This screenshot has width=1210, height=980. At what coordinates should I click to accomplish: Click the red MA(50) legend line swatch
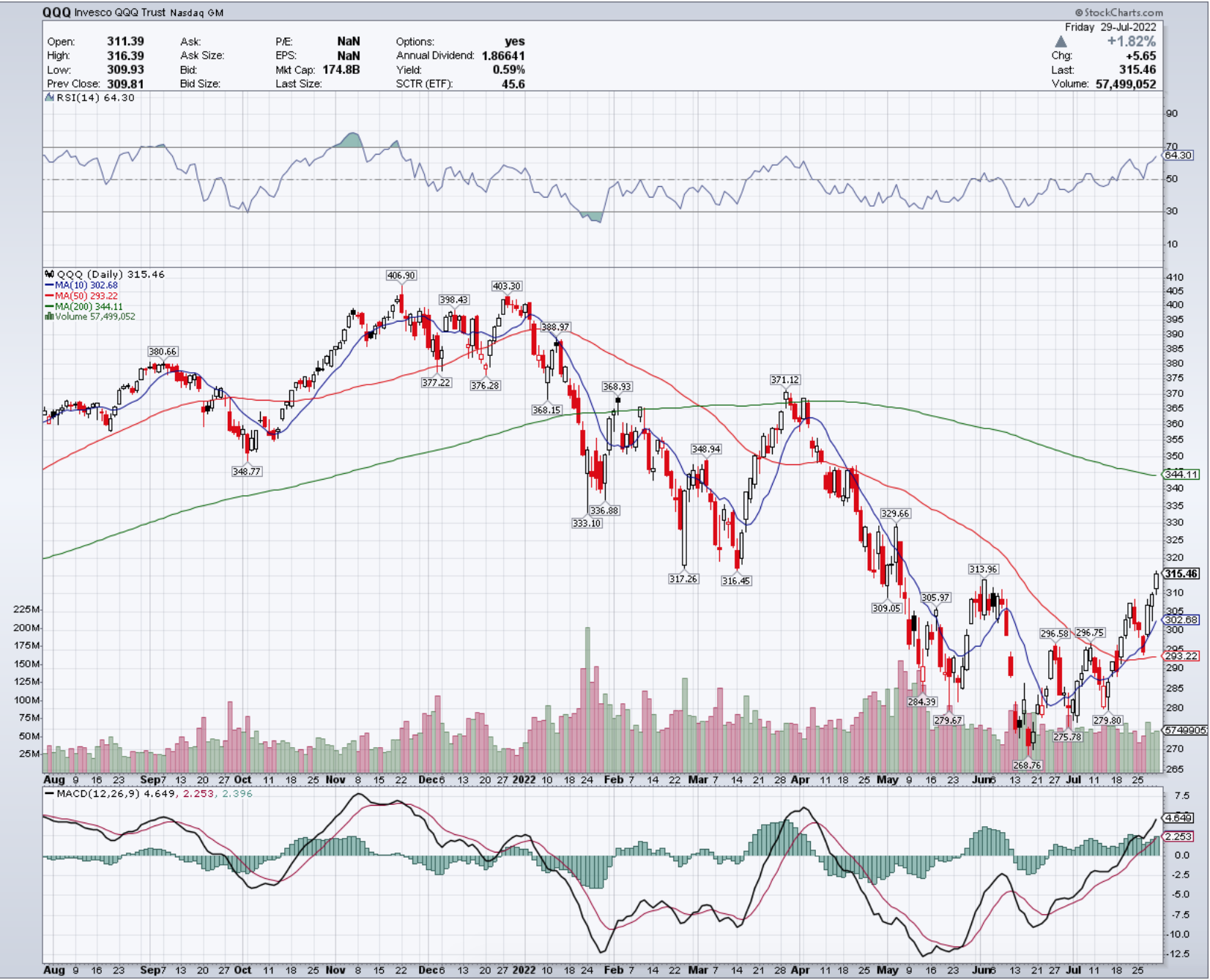click(x=49, y=296)
